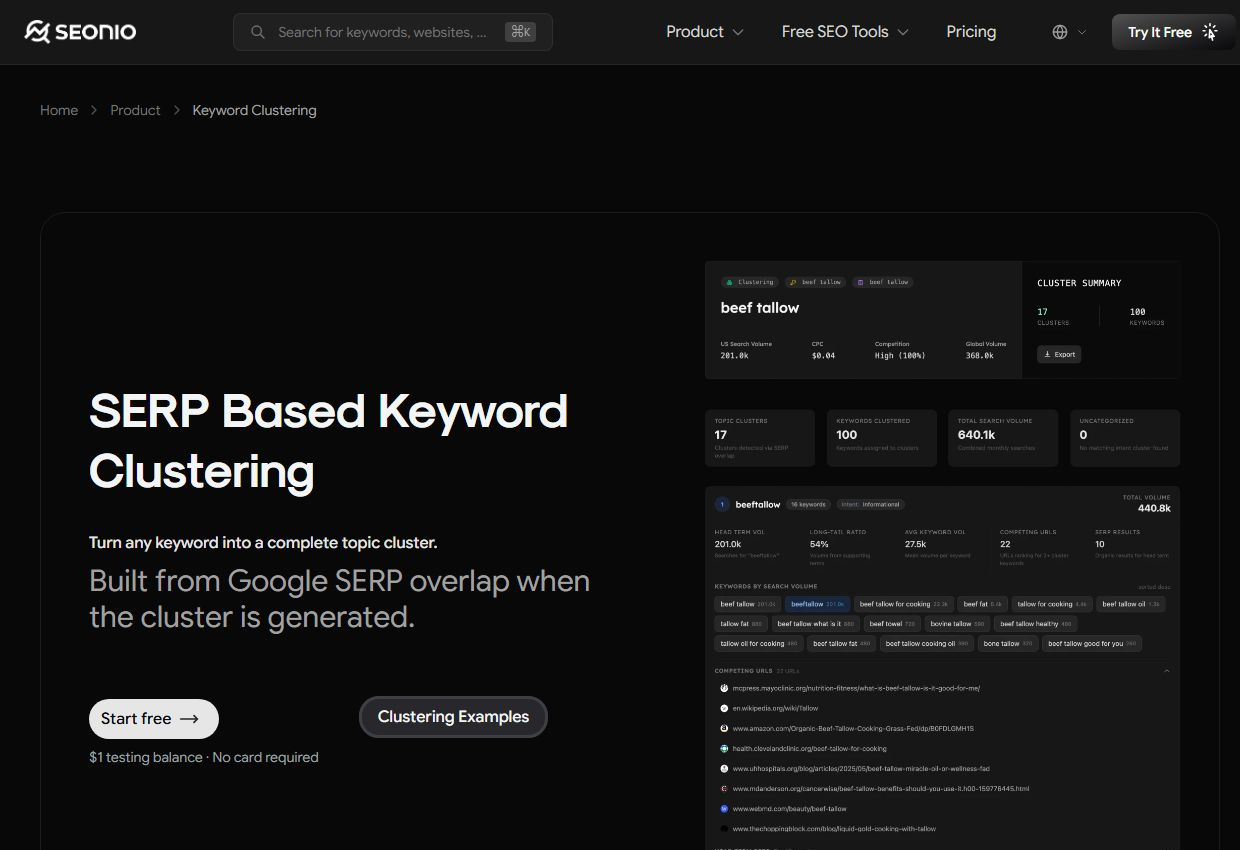Select the 'bone tallow' keyword chip
The image size is (1240, 850).
click(x=1008, y=644)
